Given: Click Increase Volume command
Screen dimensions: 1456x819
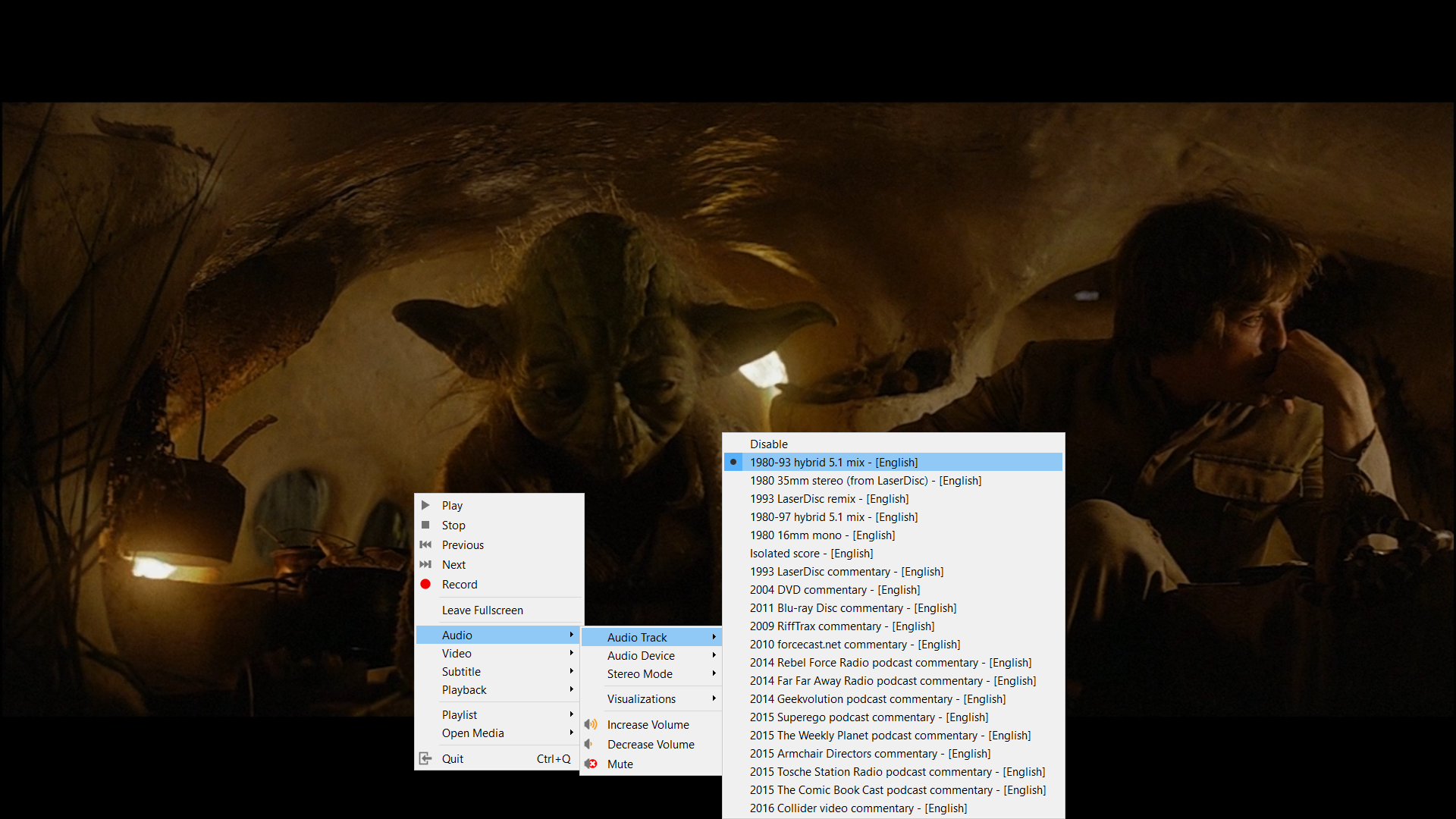Looking at the screenshot, I should click(x=651, y=724).
